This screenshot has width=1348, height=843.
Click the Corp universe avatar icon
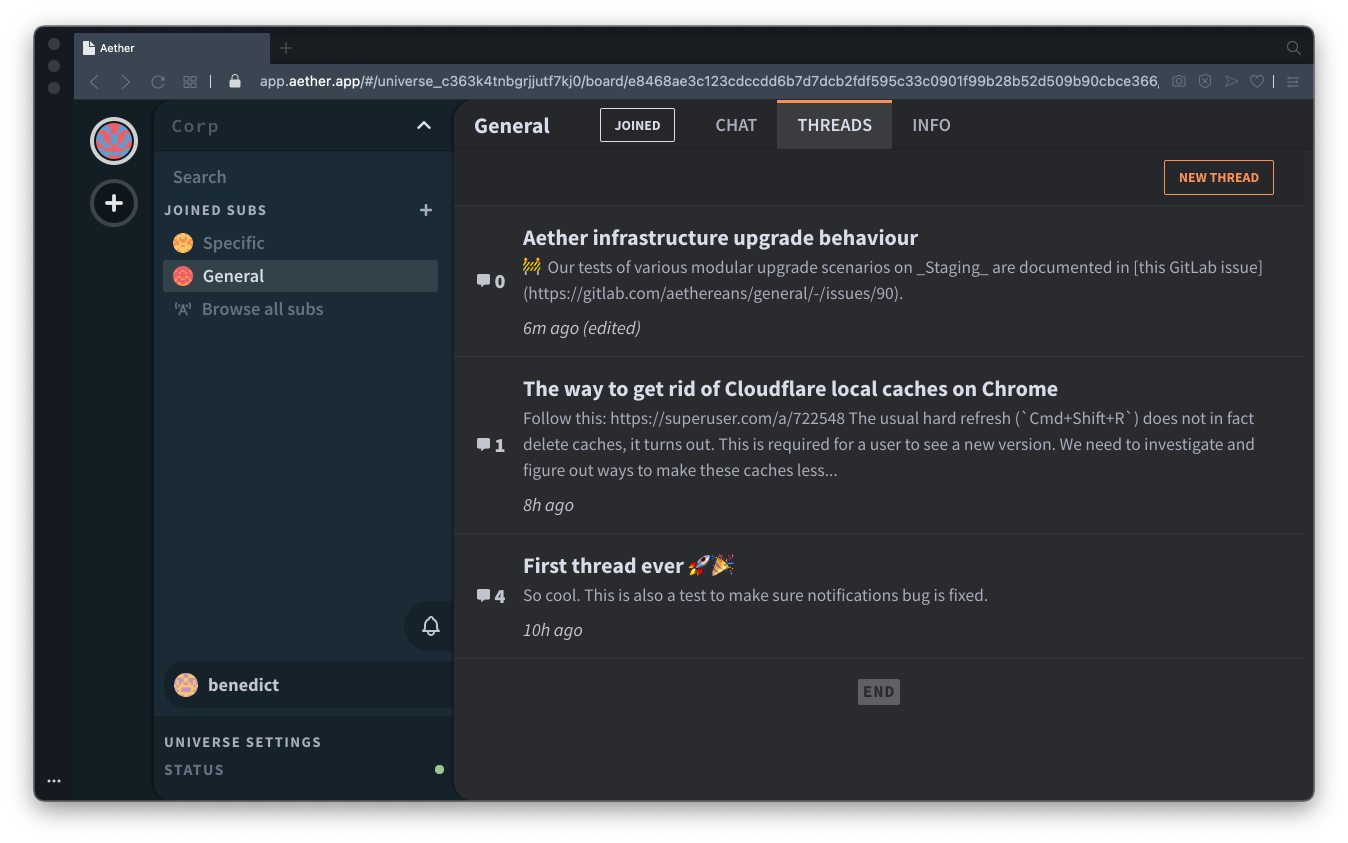point(114,141)
